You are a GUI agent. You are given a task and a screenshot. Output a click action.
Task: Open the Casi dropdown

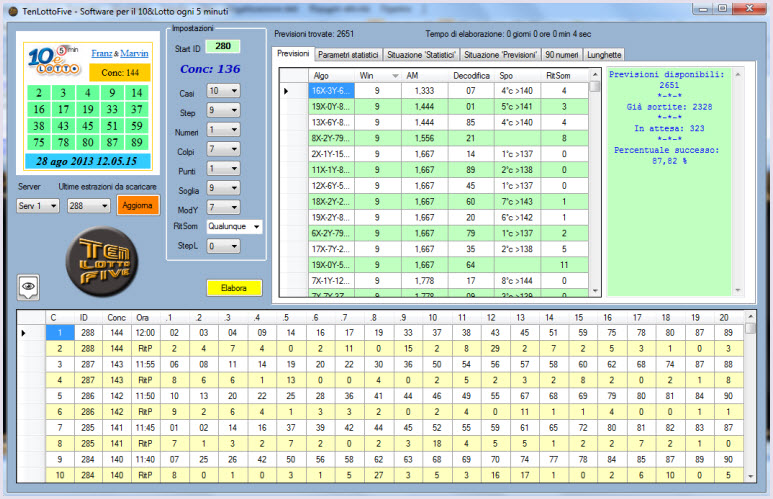coord(223,91)
